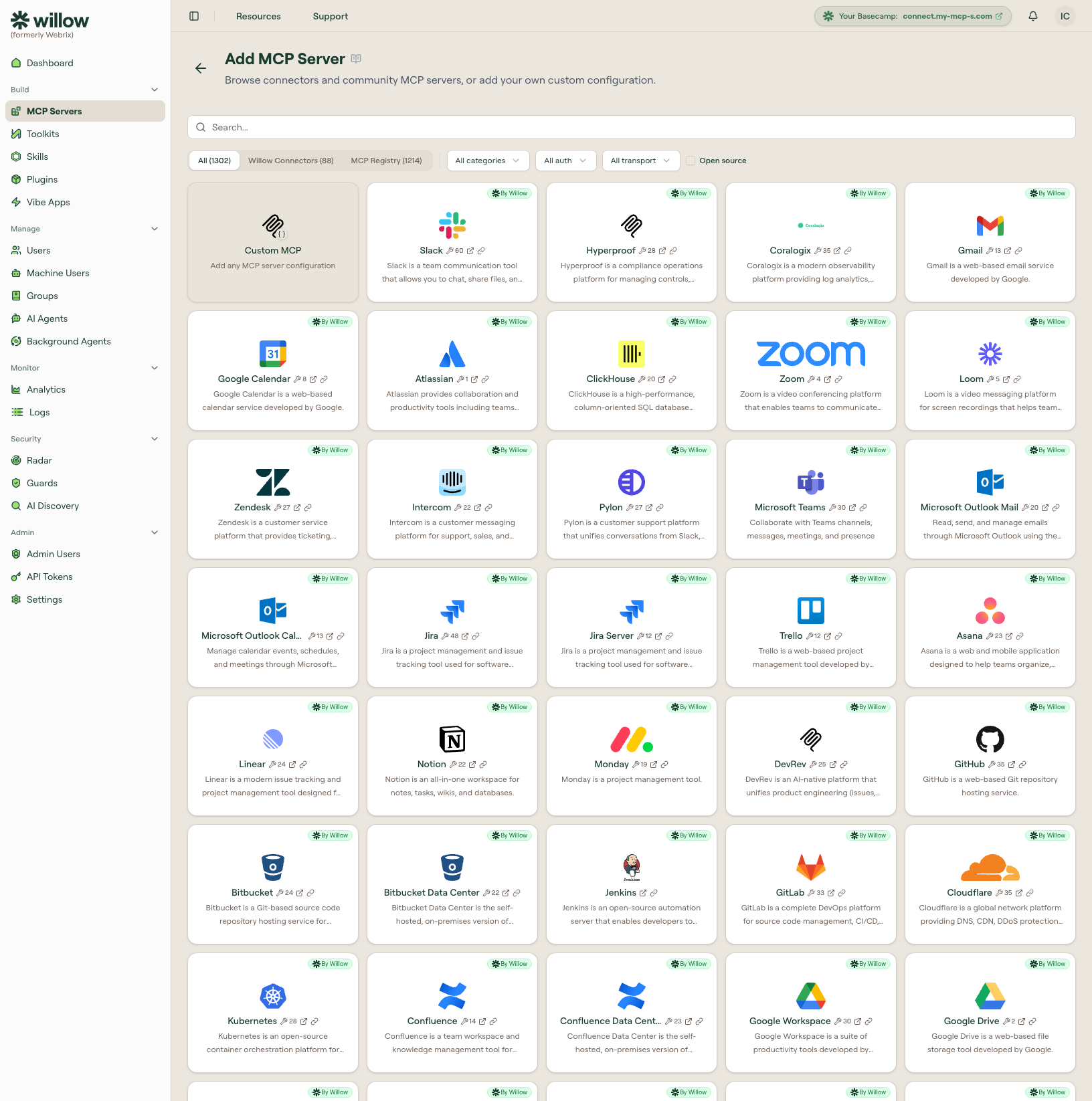Open the All auth dropdown

(x=565, y=161)
